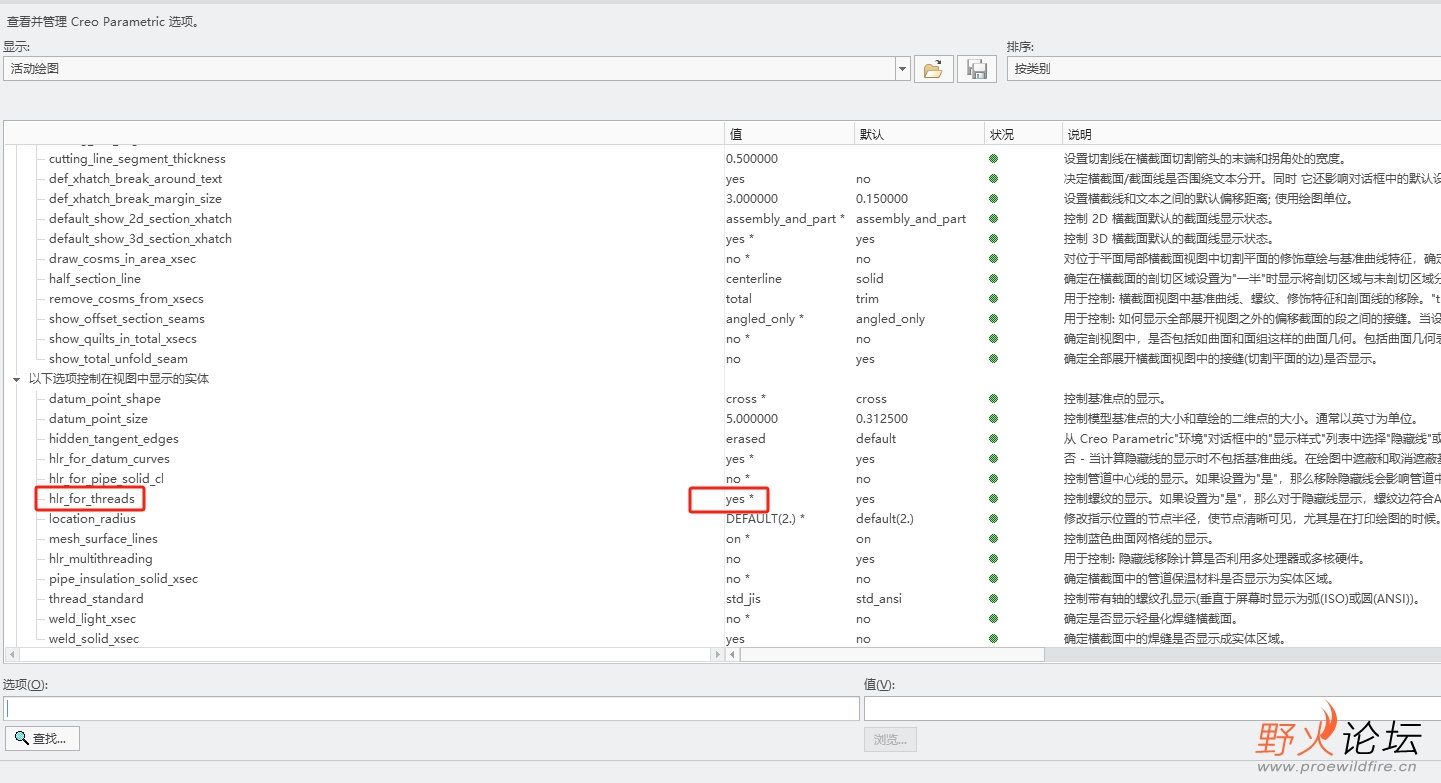Select the weld_light_xsec option
Viewport: 1441px width, 783px height.
[x=92, y=619]
